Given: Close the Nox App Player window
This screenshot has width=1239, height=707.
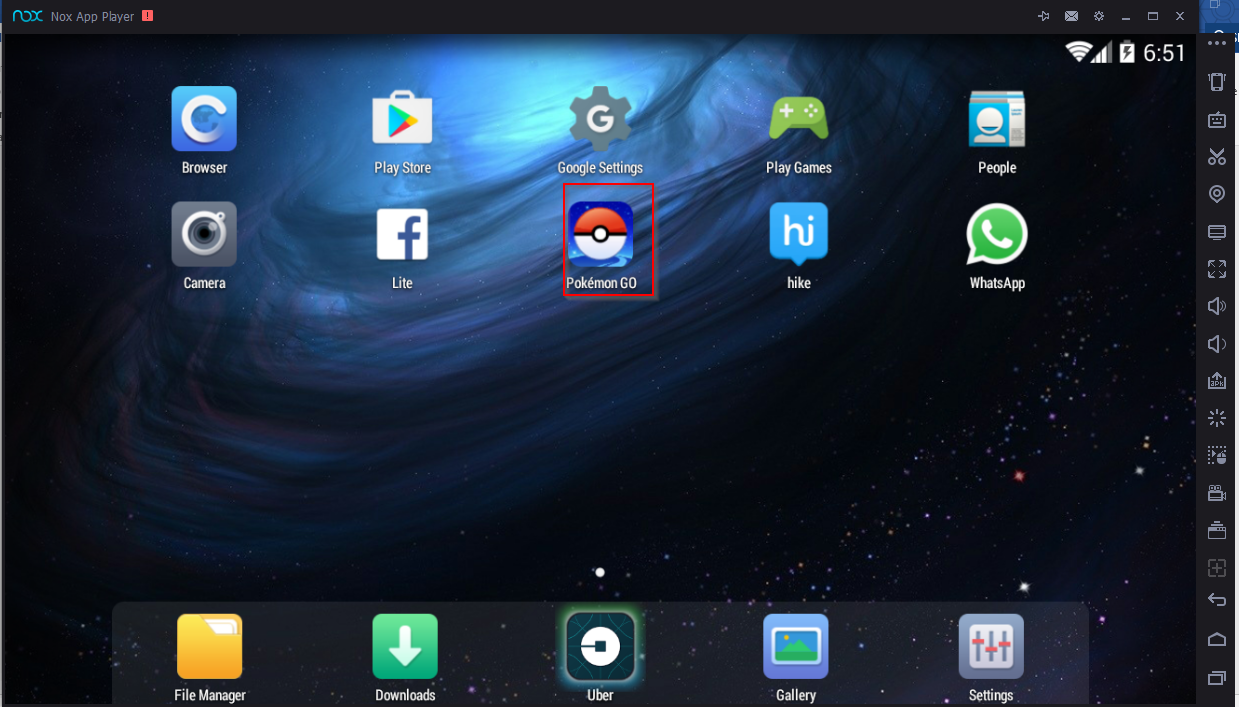Looking at the screenshot, I should point(1180,16).
